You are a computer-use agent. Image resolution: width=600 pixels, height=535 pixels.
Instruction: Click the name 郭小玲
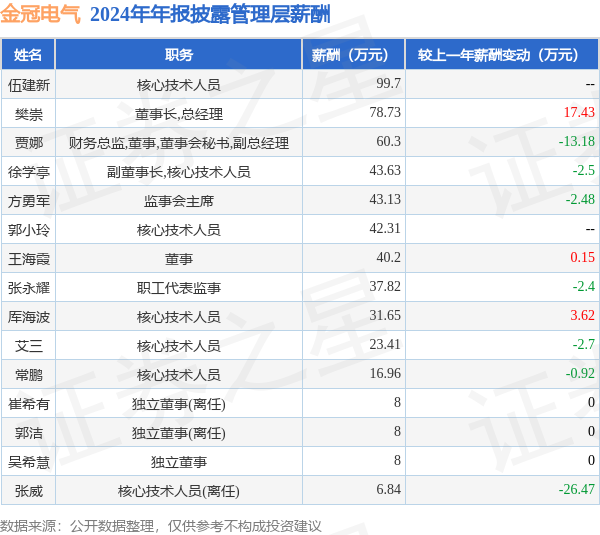29,230
